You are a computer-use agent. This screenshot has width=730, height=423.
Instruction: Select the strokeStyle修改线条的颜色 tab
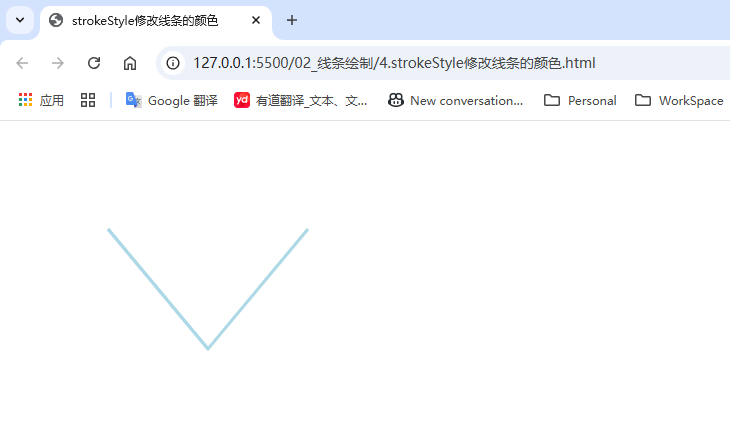[156, 20]
